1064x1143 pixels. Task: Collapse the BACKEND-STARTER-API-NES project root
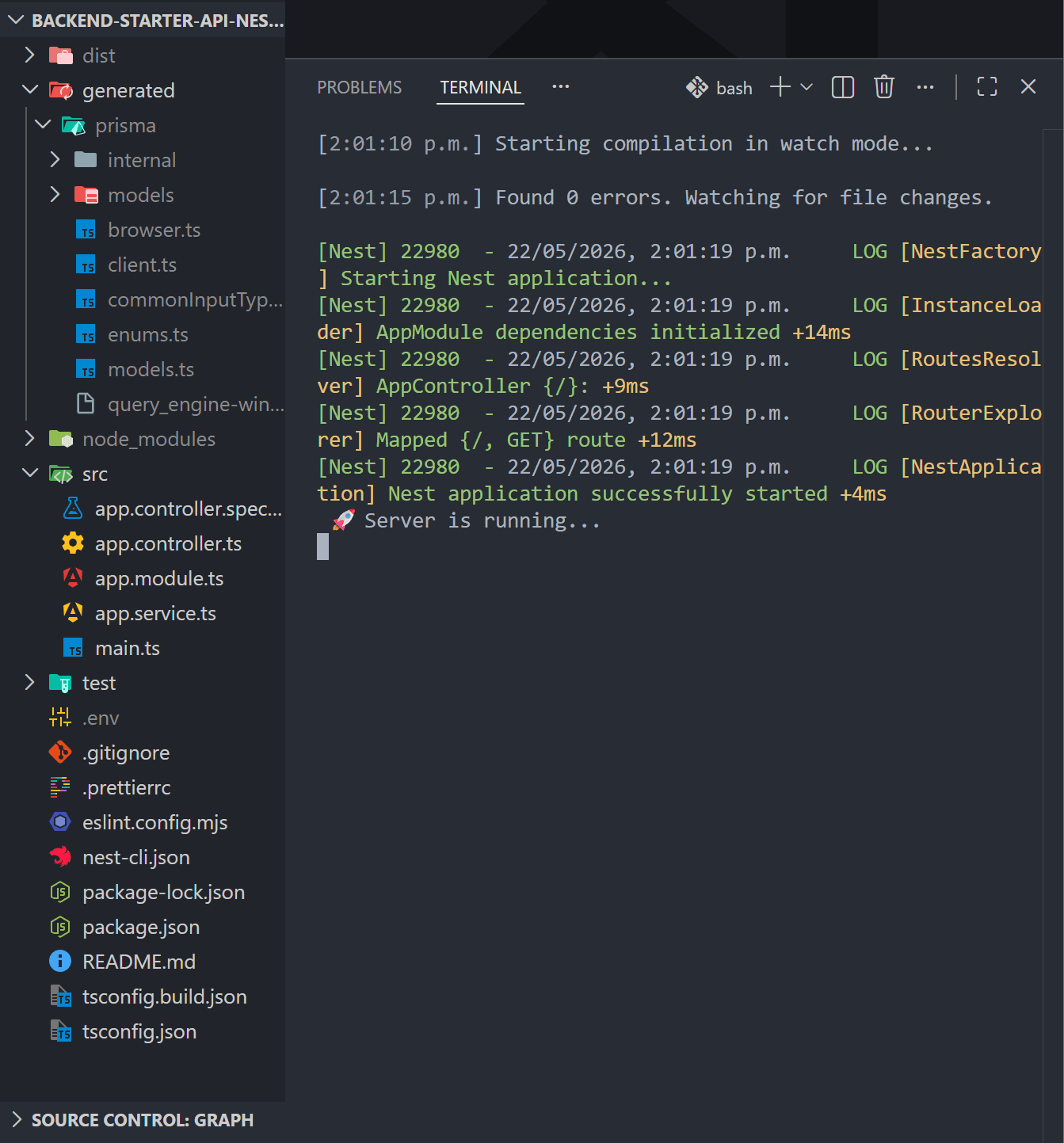pos(16,20)
